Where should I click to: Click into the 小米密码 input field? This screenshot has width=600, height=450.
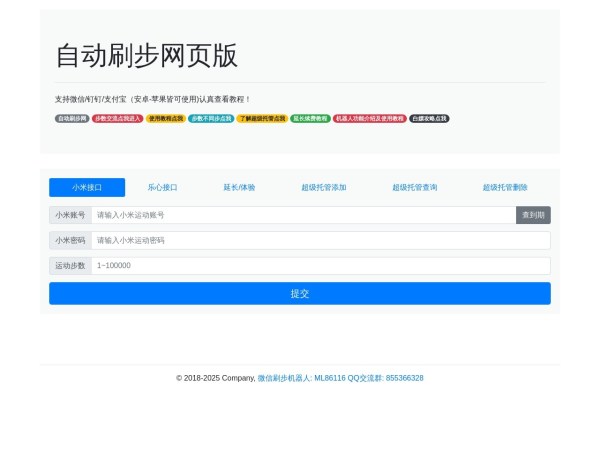(x=320, y=240)
